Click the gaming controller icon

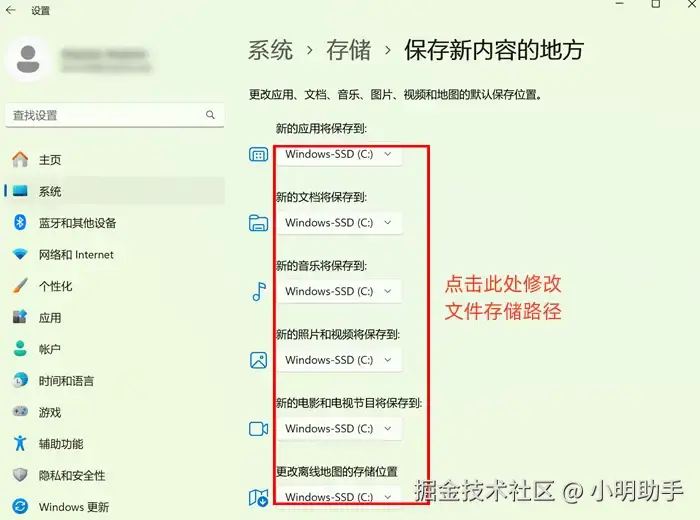coord(20,411)
